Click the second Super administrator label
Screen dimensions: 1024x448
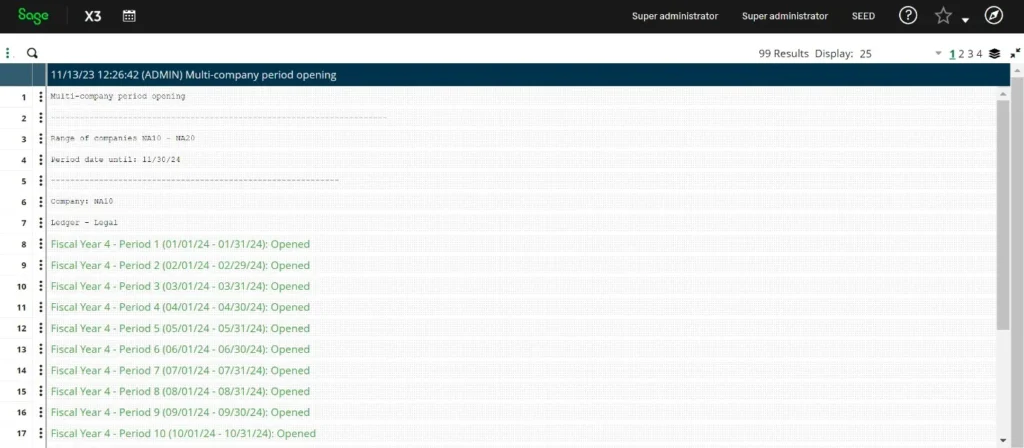[785, 16]
